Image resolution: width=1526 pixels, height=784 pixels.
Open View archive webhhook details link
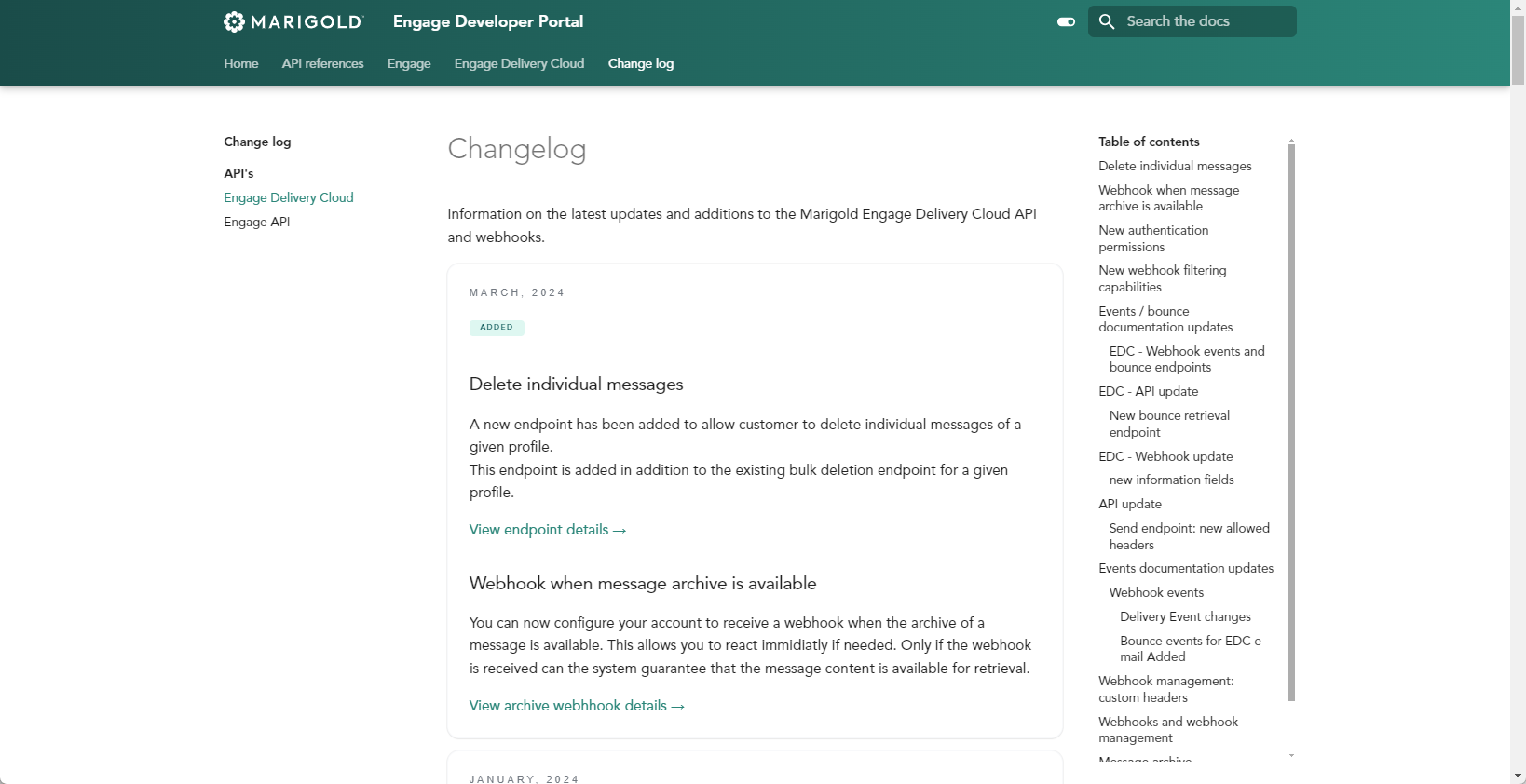(x=576, y=706)
